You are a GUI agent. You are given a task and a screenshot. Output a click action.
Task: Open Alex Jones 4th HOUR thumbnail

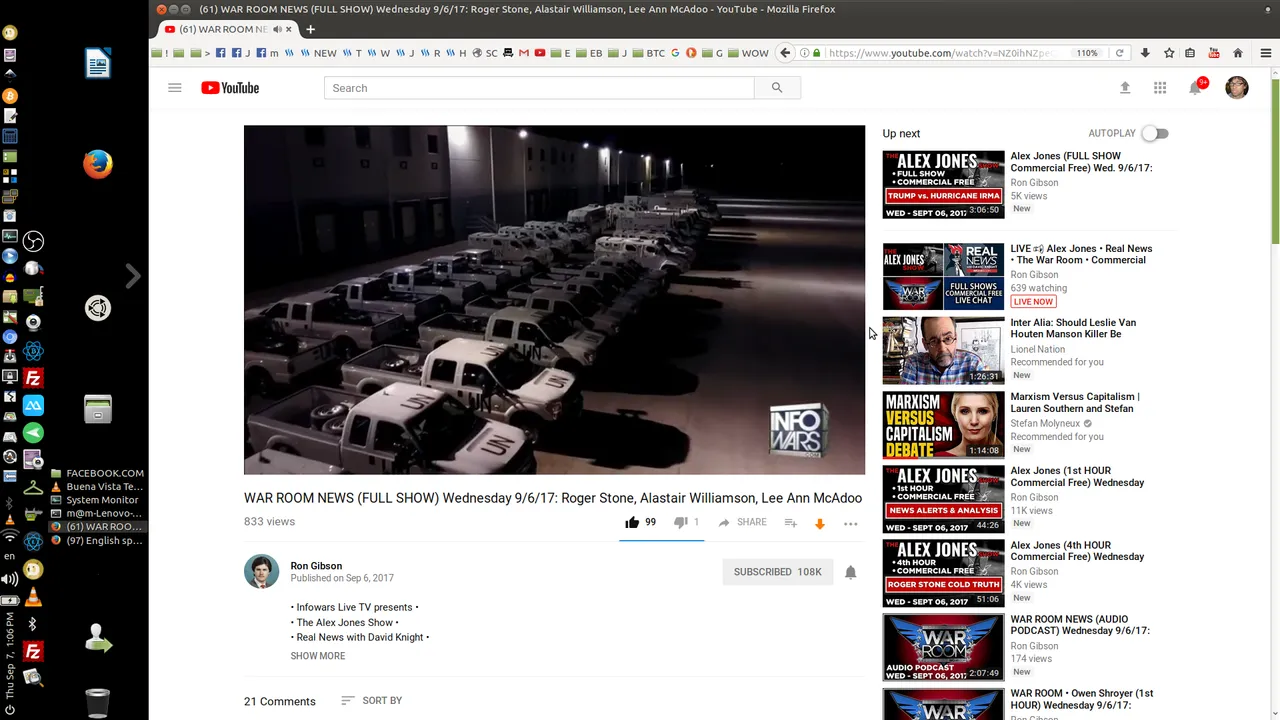tap(943, 573)
